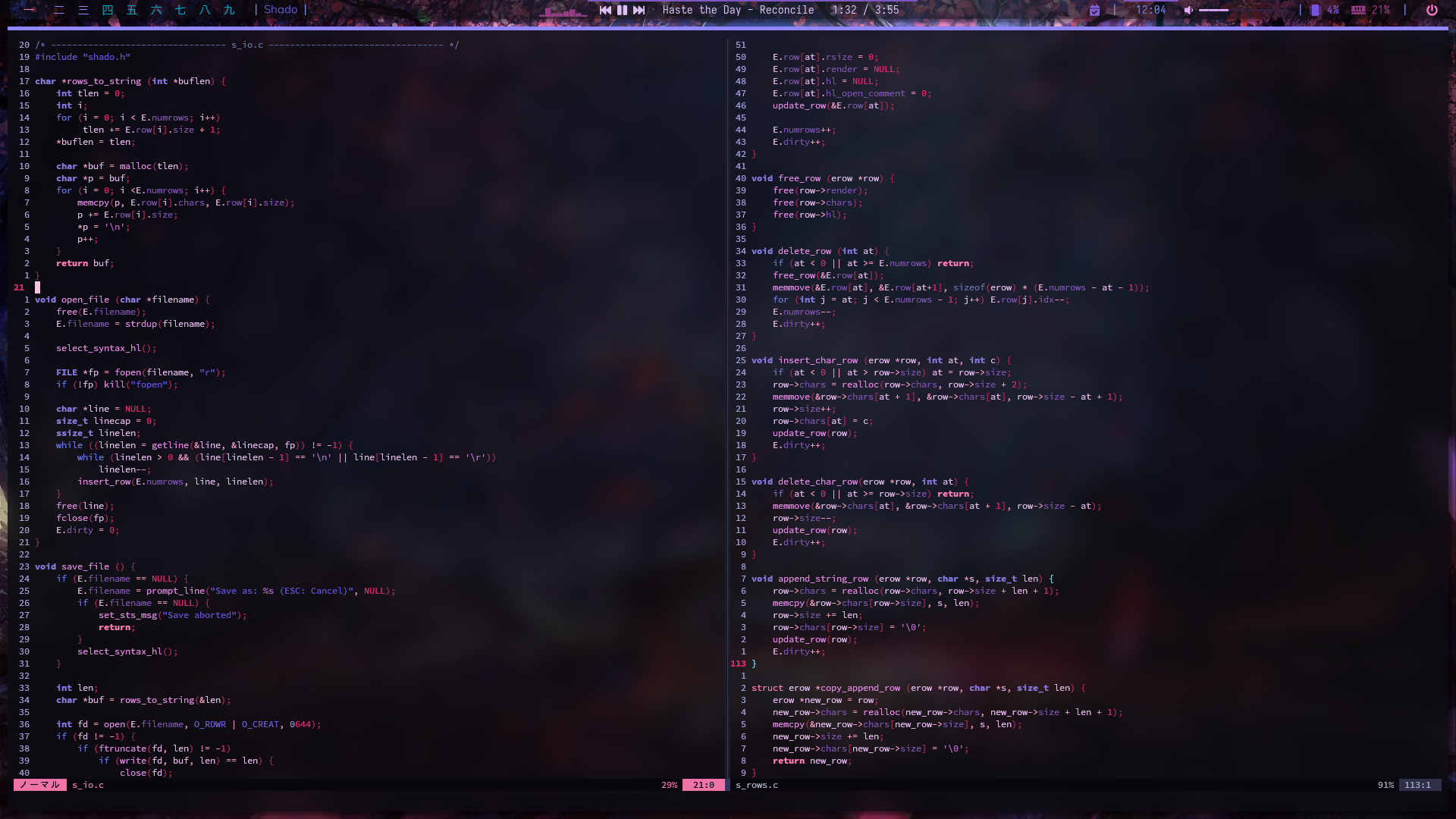Click the Shado window title
The image size is (1456, 819).
(281, 10)
